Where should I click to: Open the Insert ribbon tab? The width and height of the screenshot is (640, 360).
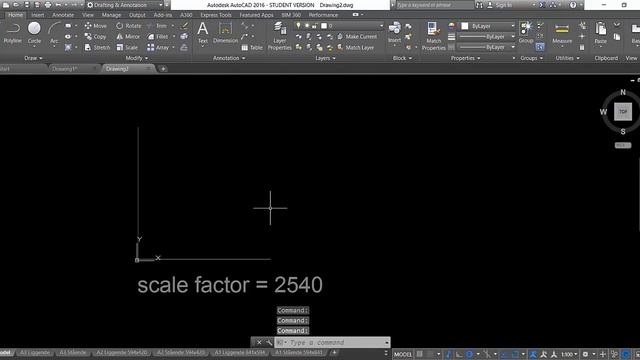click(x=38, y=15)
